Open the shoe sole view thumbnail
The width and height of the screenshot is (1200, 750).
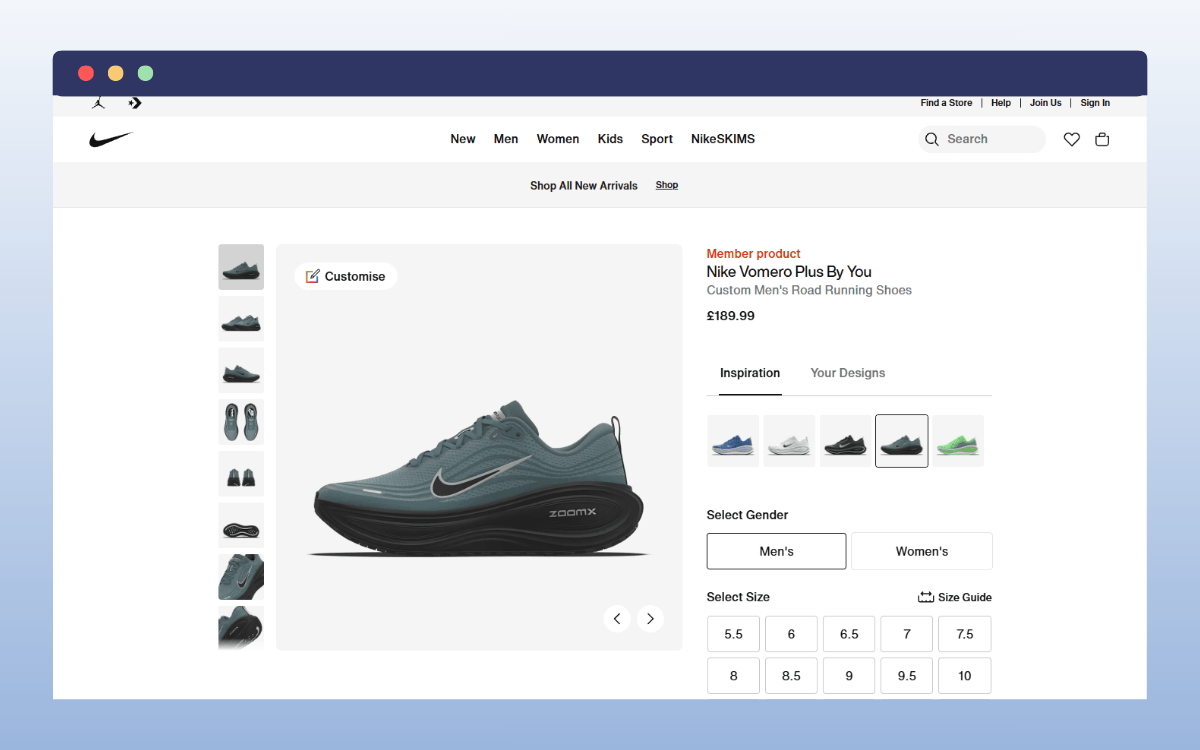point(241,525)
